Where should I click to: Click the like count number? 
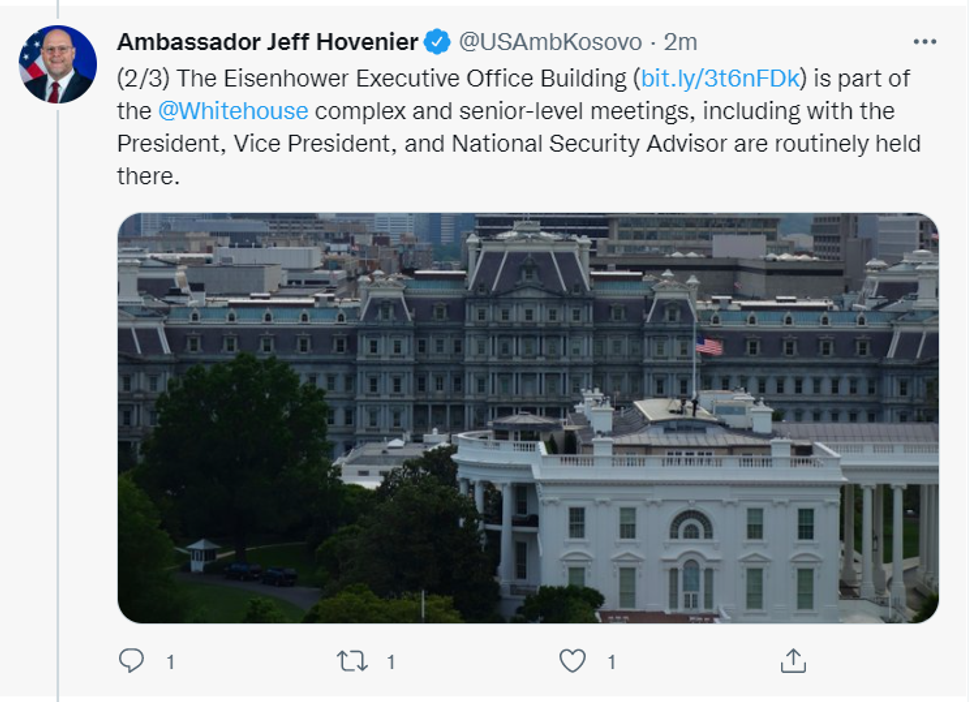[x=611, y=662]
